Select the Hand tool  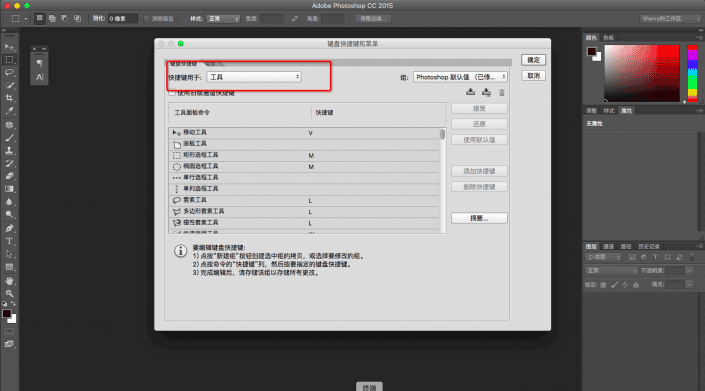click(x=9, y=281)
